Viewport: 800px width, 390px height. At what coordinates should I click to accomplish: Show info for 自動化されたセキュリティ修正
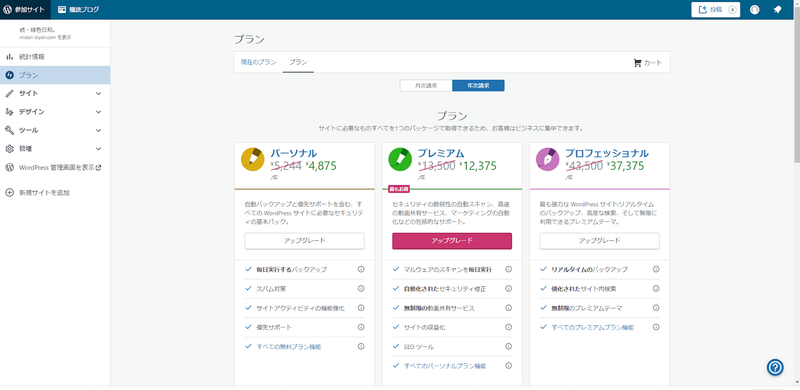[x=508, y=288]
